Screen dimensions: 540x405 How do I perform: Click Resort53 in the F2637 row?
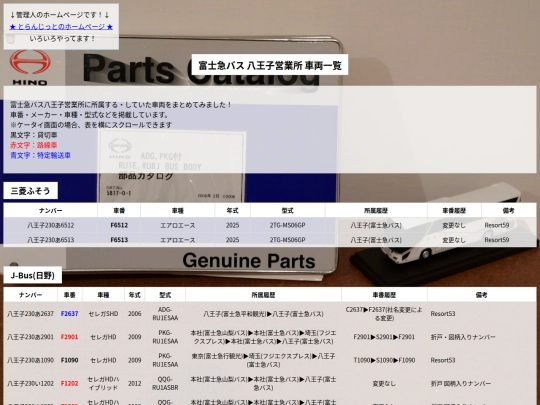(443, 314)
